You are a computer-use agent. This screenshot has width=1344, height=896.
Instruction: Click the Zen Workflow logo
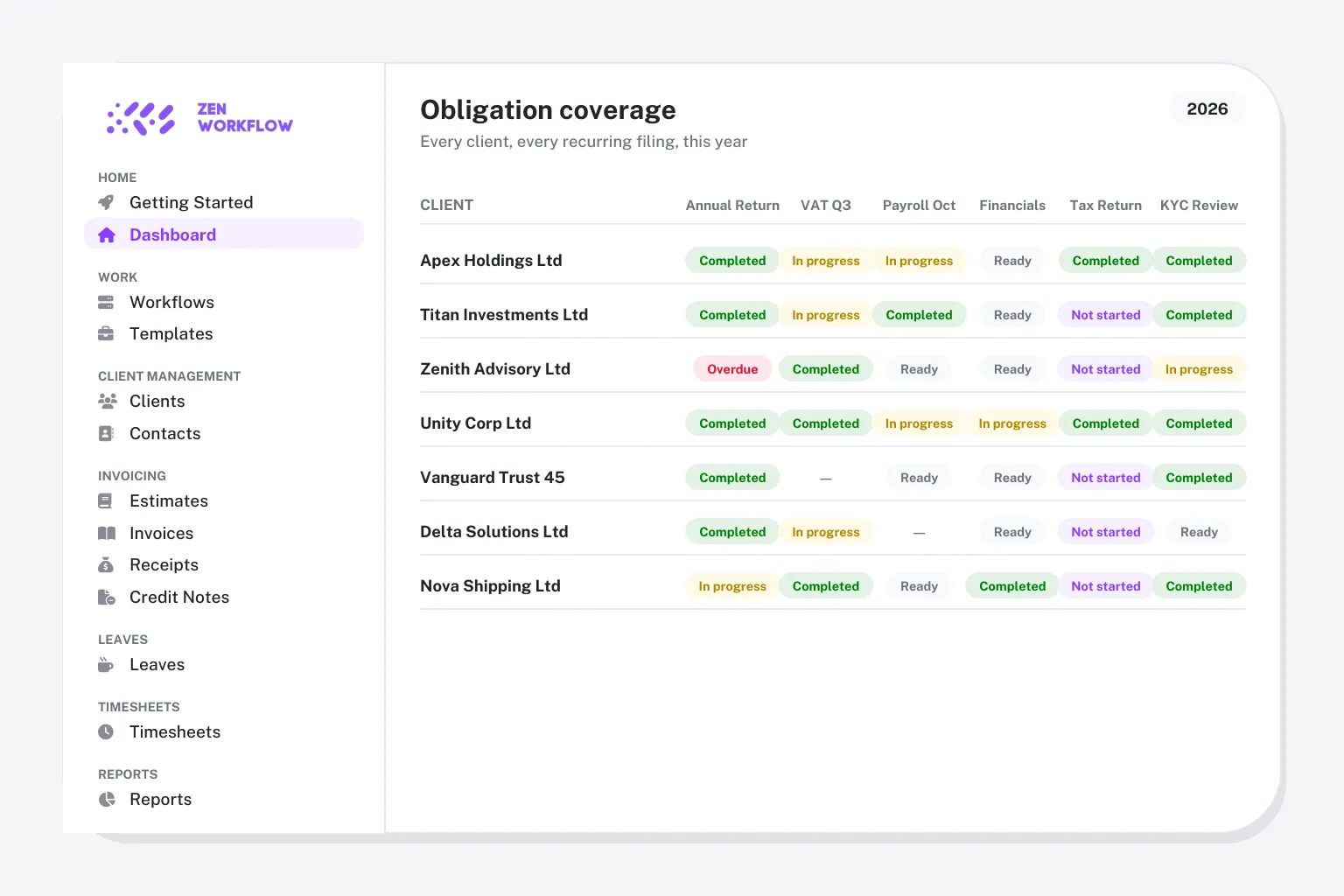(199, 118)
